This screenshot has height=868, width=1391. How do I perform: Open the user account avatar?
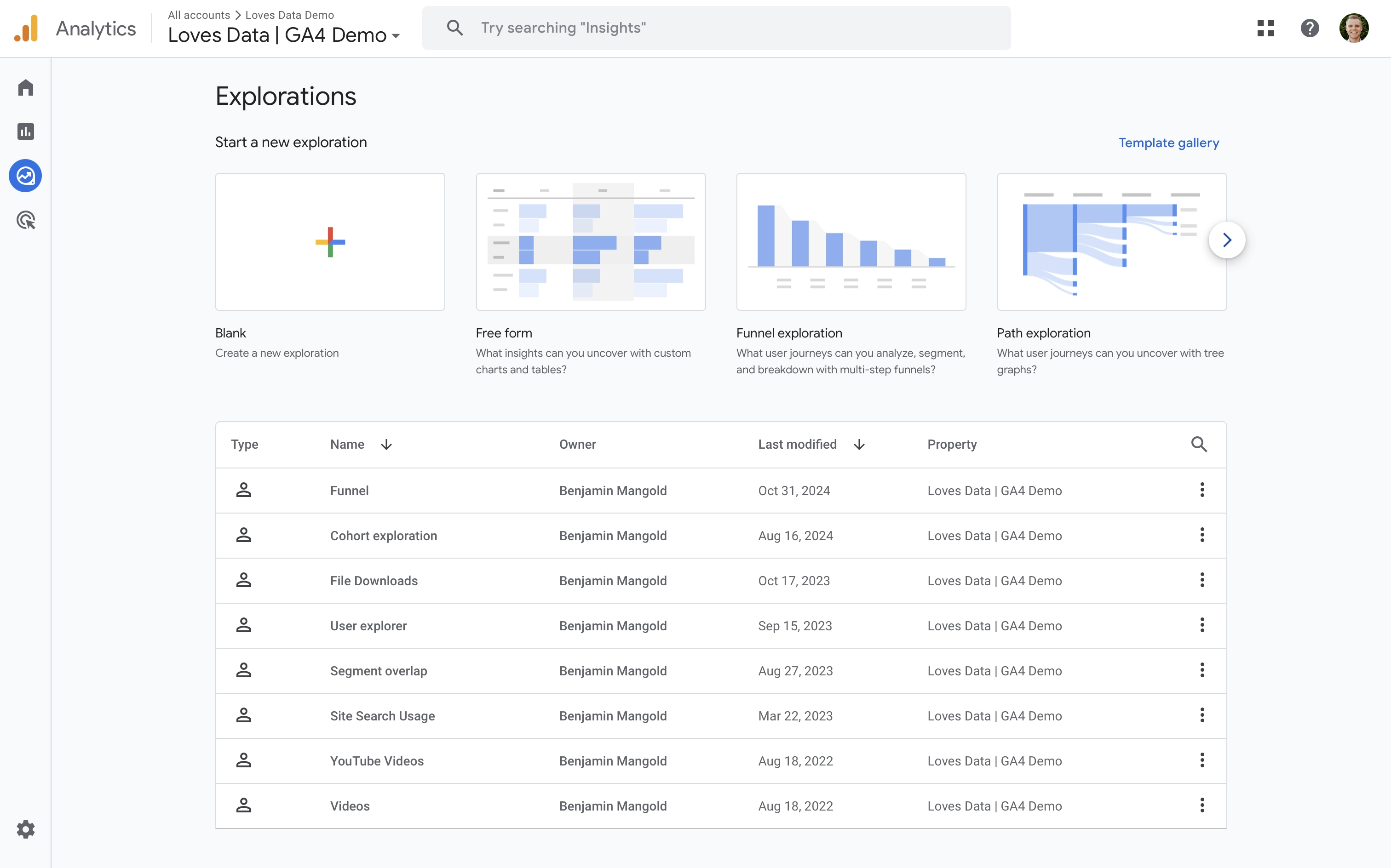click(1354, 28)
